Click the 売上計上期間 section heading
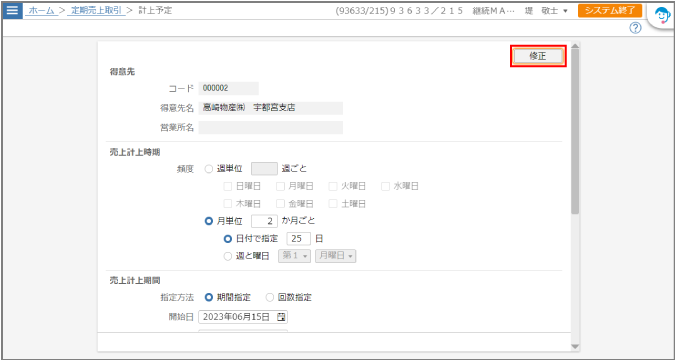This screenshot has height=360, width=675. coord(135,281)
